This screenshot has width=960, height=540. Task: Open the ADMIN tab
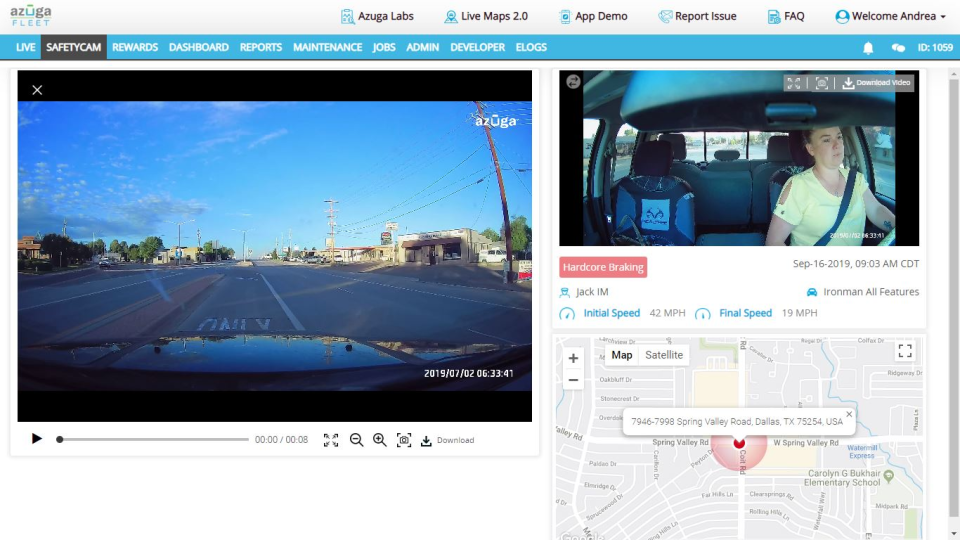[422, 47]
